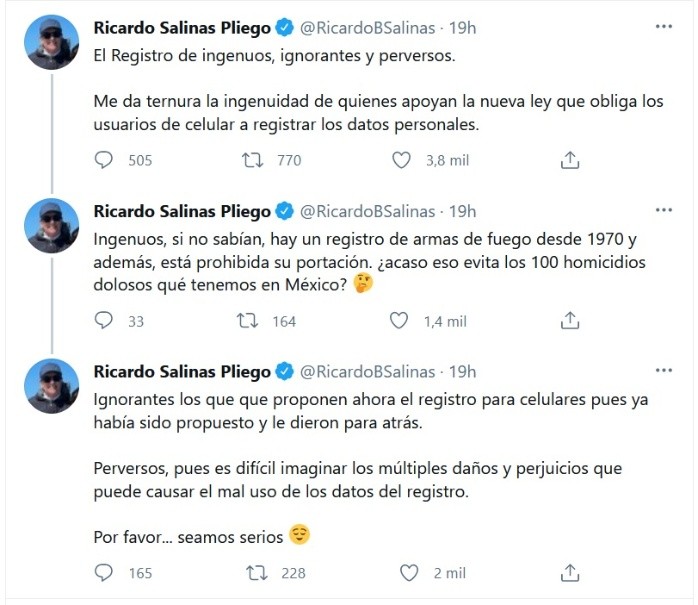Click the third tweet's profile picture

(x=52, y=385)
